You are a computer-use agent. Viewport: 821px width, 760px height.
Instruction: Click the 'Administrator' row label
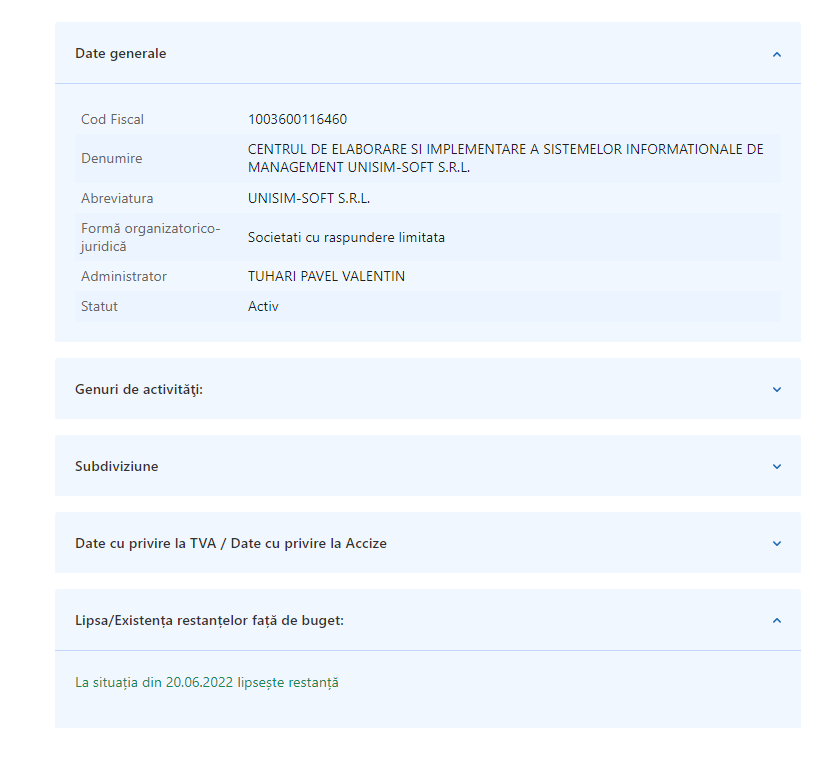(x=124, y=277)
